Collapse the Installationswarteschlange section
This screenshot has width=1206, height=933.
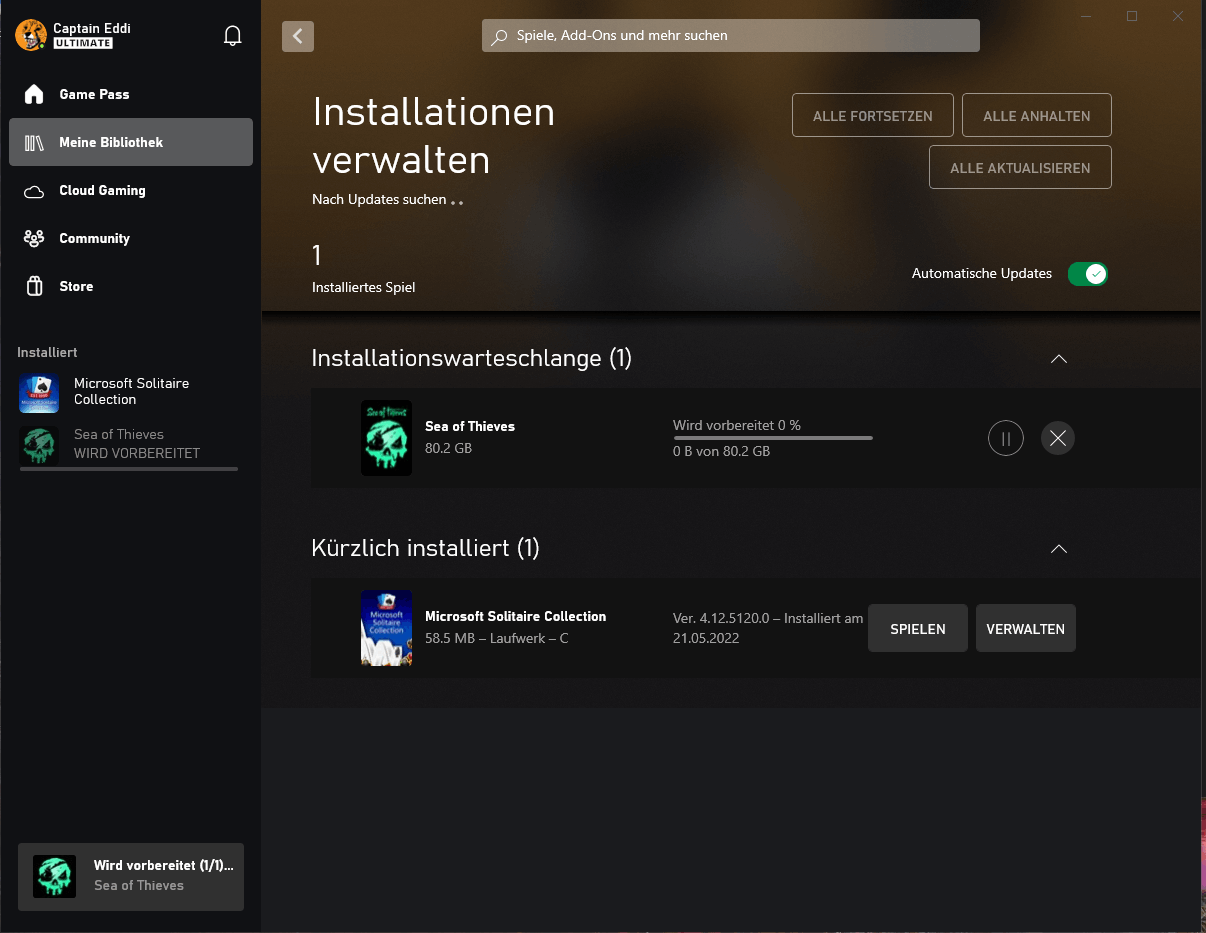click(1059, 359)
